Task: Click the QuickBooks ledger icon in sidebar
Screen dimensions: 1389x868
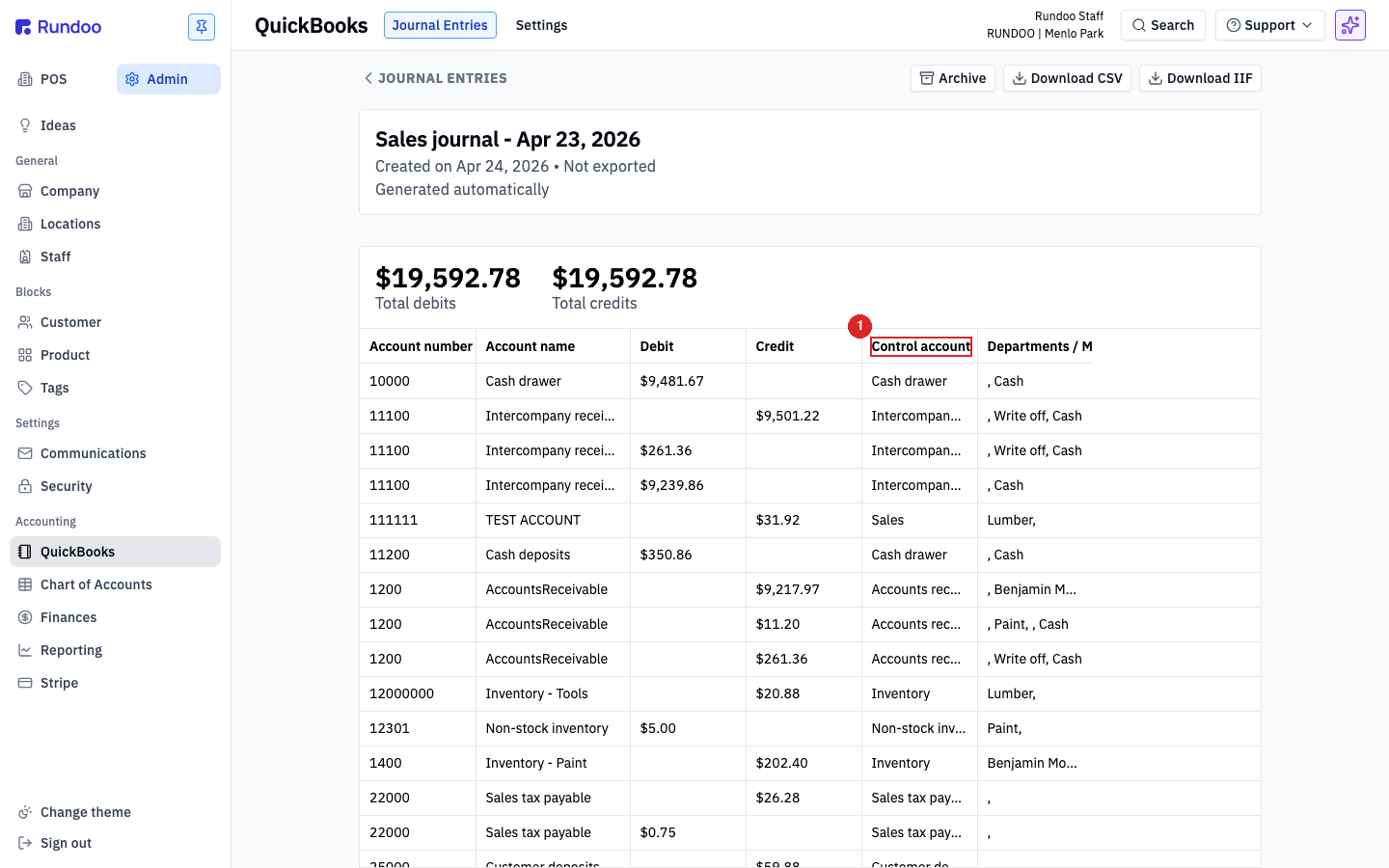Action: [x=25, y=552]
